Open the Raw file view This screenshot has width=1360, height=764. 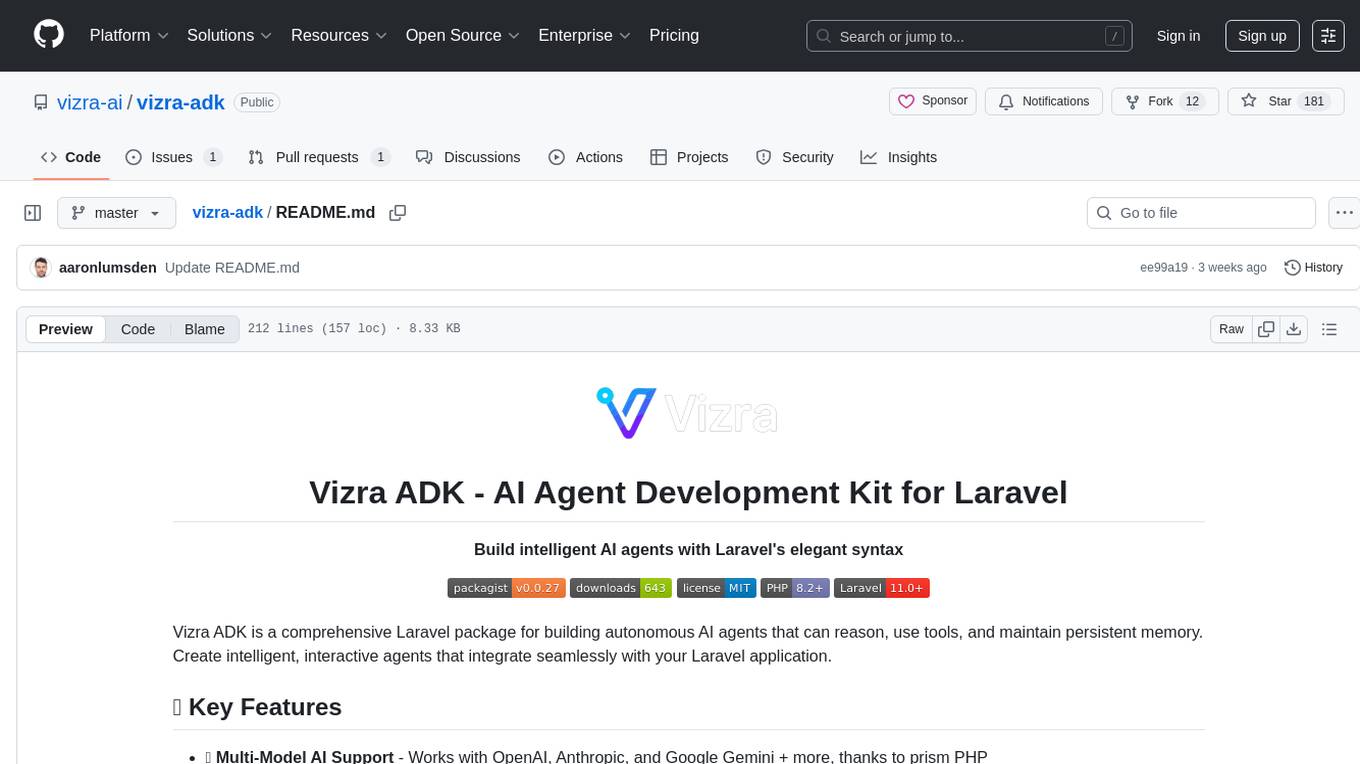(x=1231, y=329)
